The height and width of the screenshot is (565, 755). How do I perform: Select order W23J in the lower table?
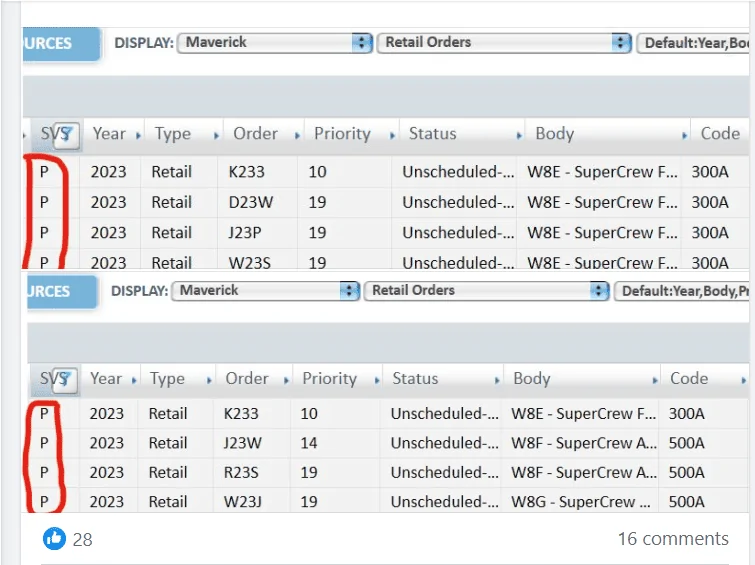[243, 502]
